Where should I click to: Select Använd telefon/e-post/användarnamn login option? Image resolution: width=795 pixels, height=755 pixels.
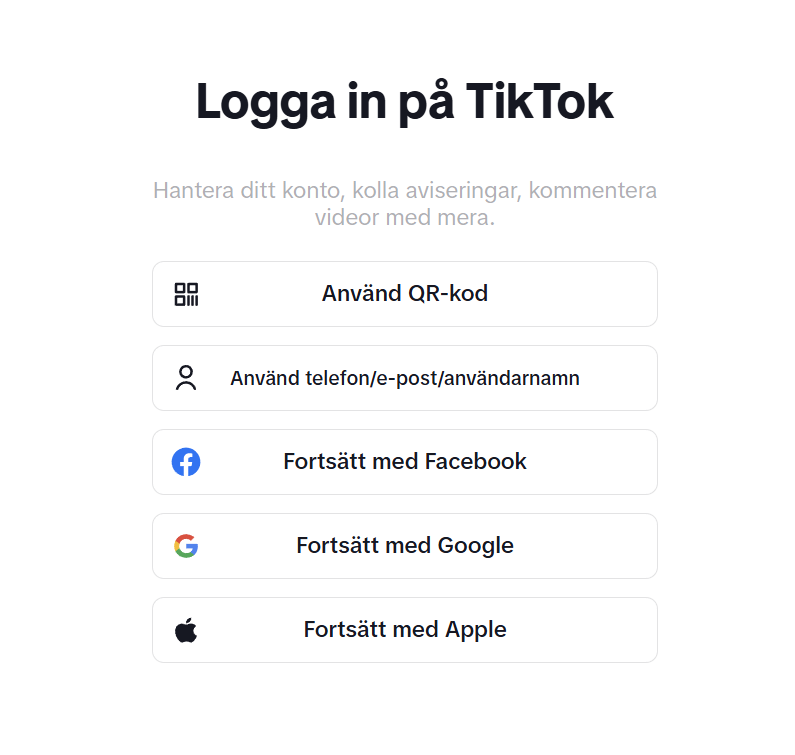405,378
